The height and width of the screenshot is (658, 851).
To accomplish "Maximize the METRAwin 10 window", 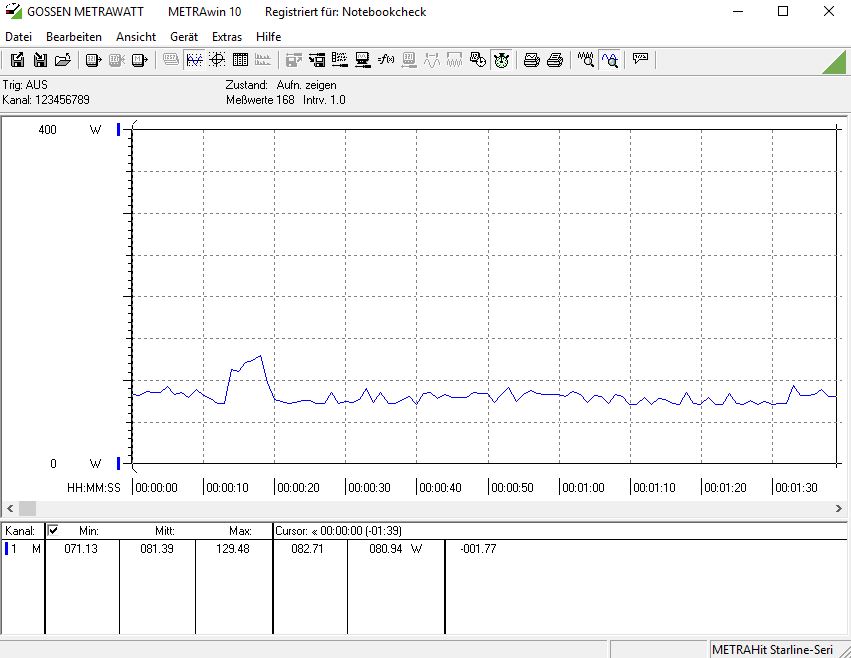I will coord(783,11).
